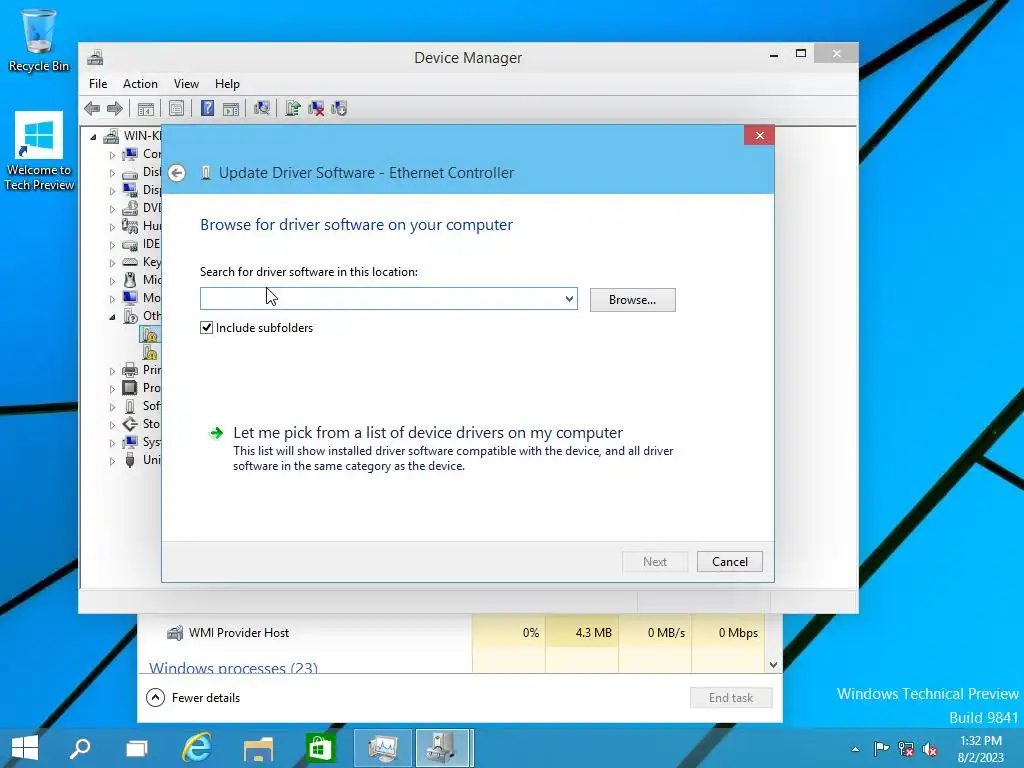Open the Action menu in Device Manager

[x=140, y=84]
